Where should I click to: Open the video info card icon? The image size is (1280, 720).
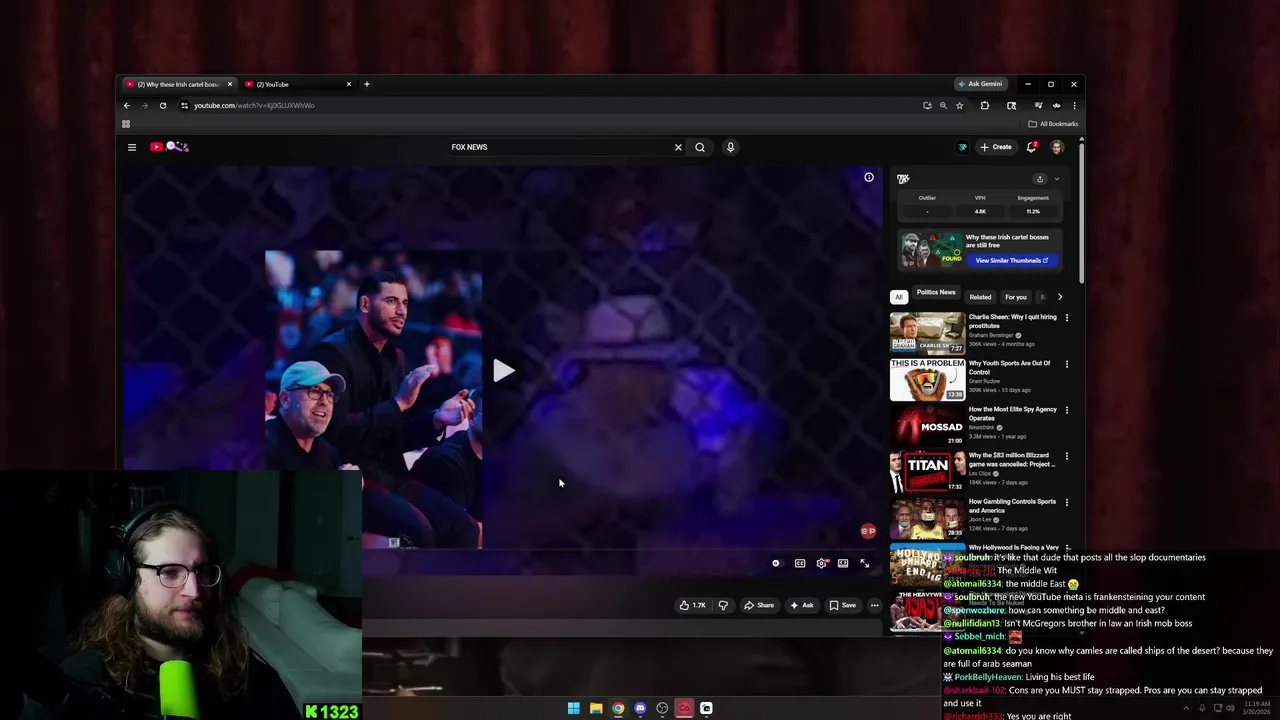click(x=869, y=177)
